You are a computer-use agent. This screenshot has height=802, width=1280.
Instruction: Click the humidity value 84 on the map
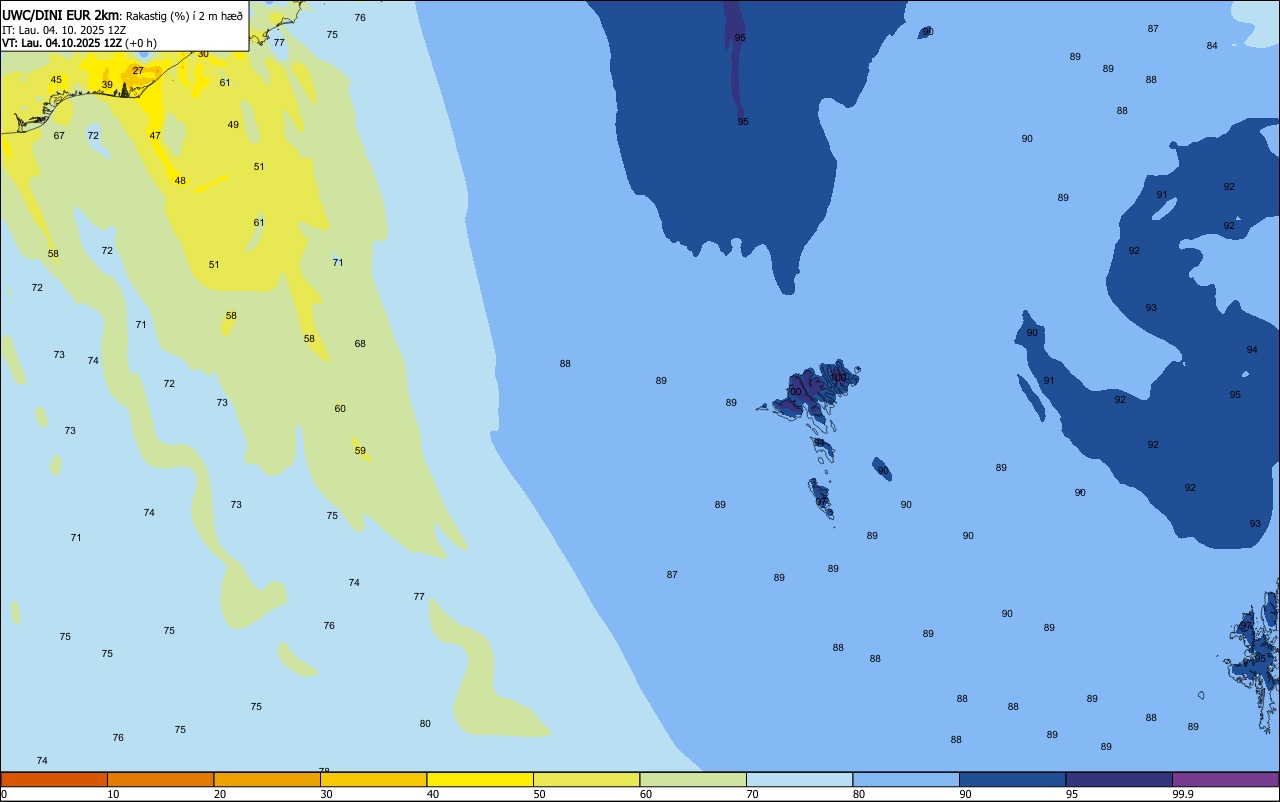pos(1212,46)
